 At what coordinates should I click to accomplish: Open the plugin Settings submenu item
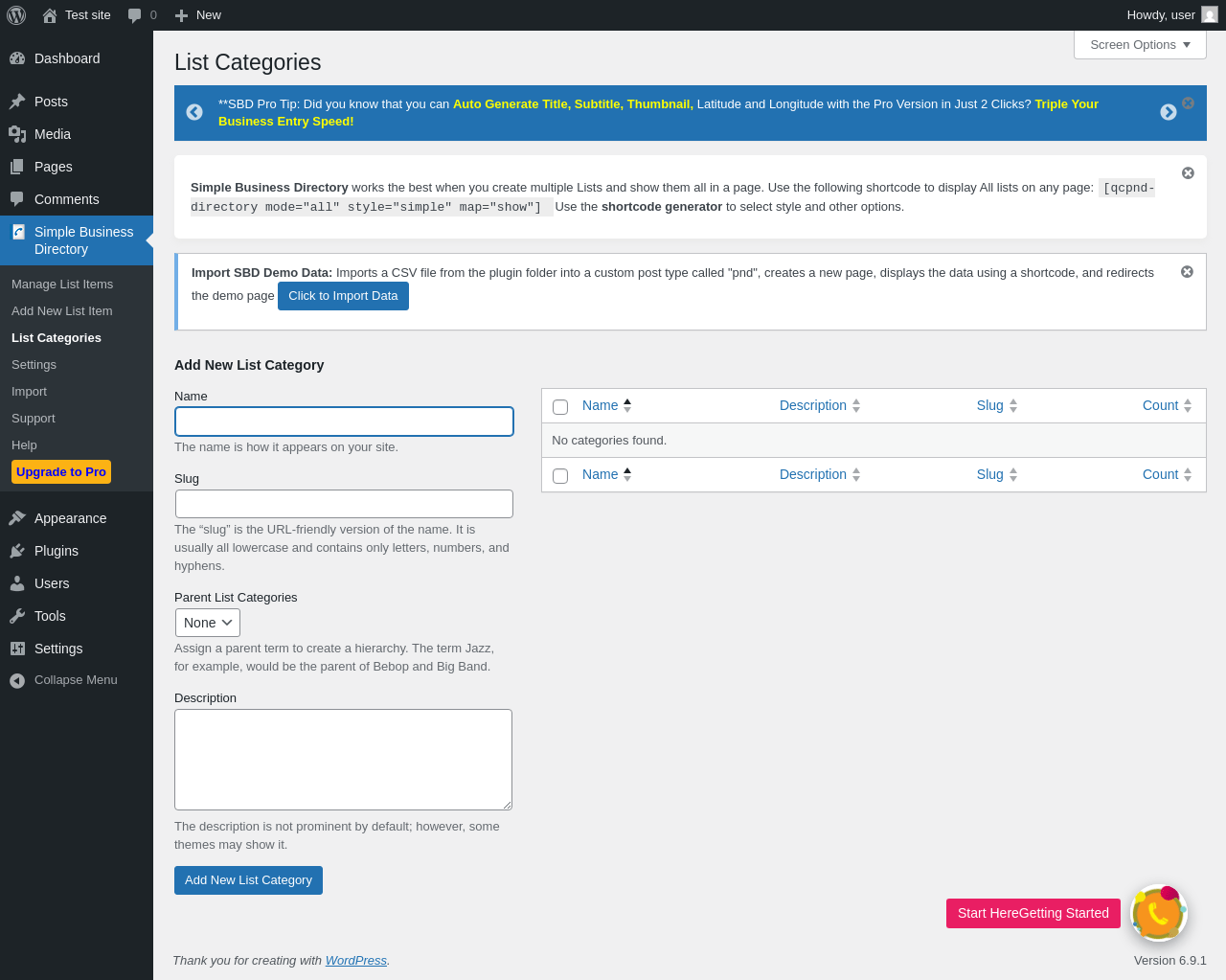click(x=34, y=365)
